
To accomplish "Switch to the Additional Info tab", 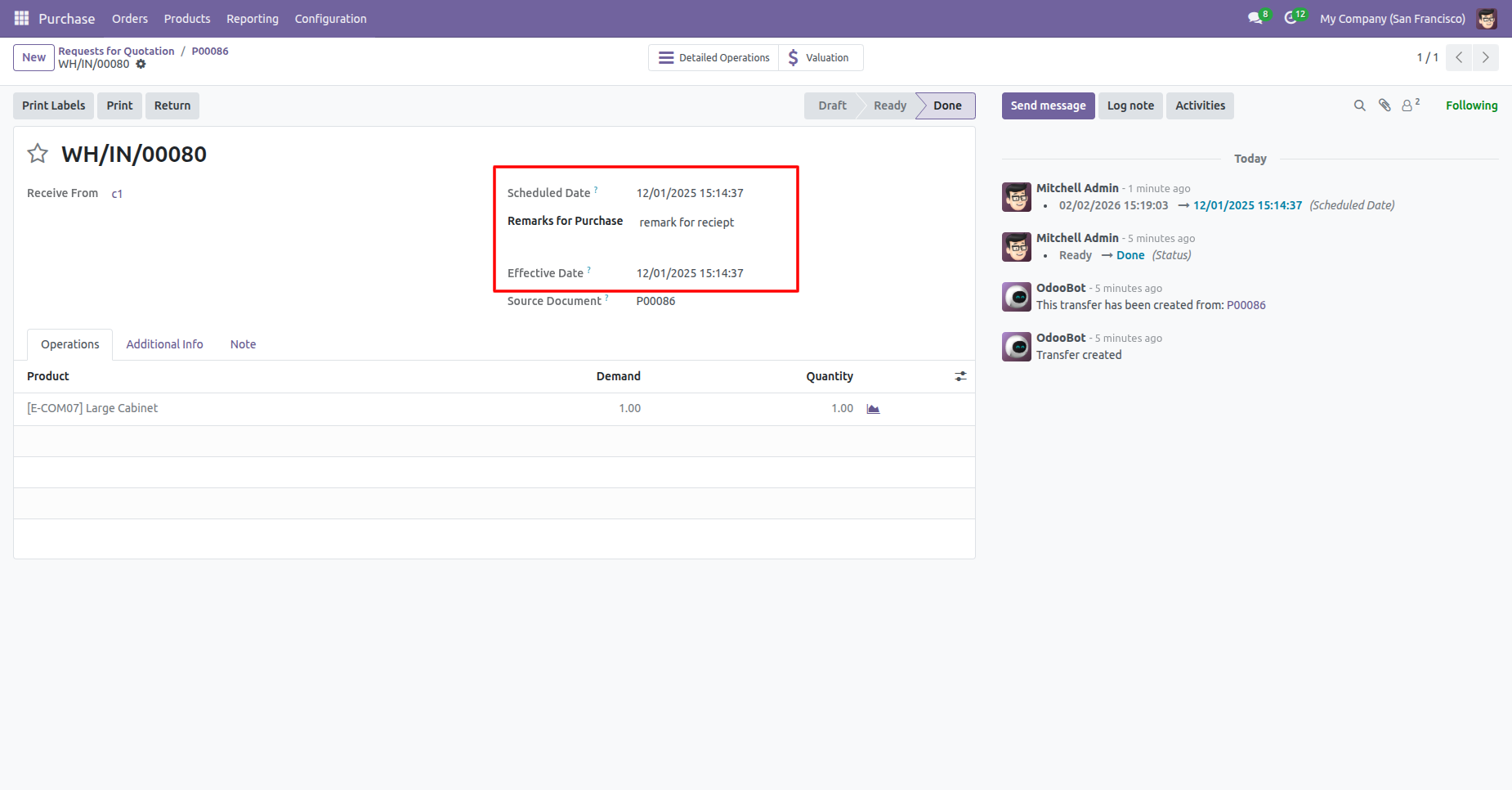I will [164, 344].
